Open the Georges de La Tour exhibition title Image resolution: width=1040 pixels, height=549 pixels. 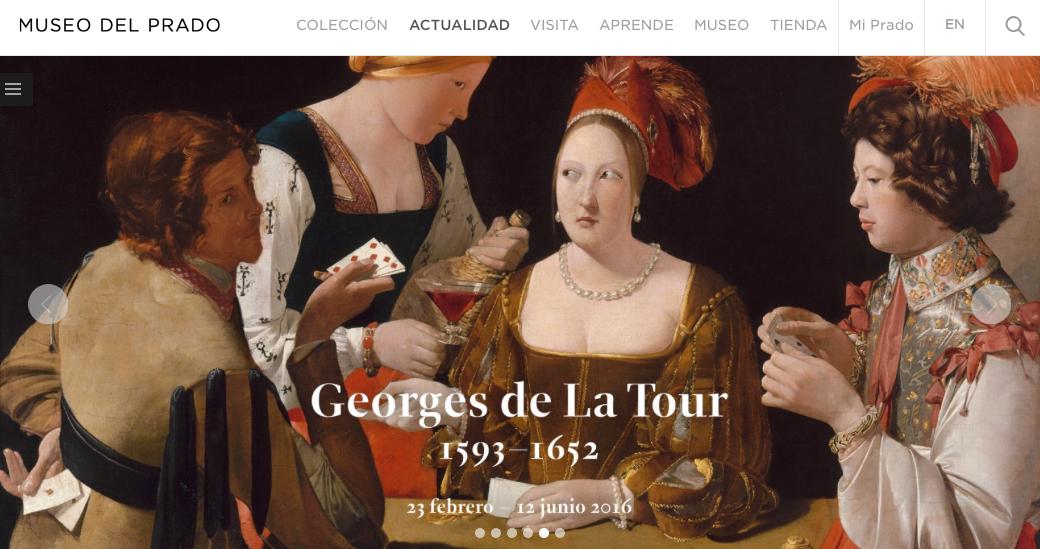[x=519, y=402]
